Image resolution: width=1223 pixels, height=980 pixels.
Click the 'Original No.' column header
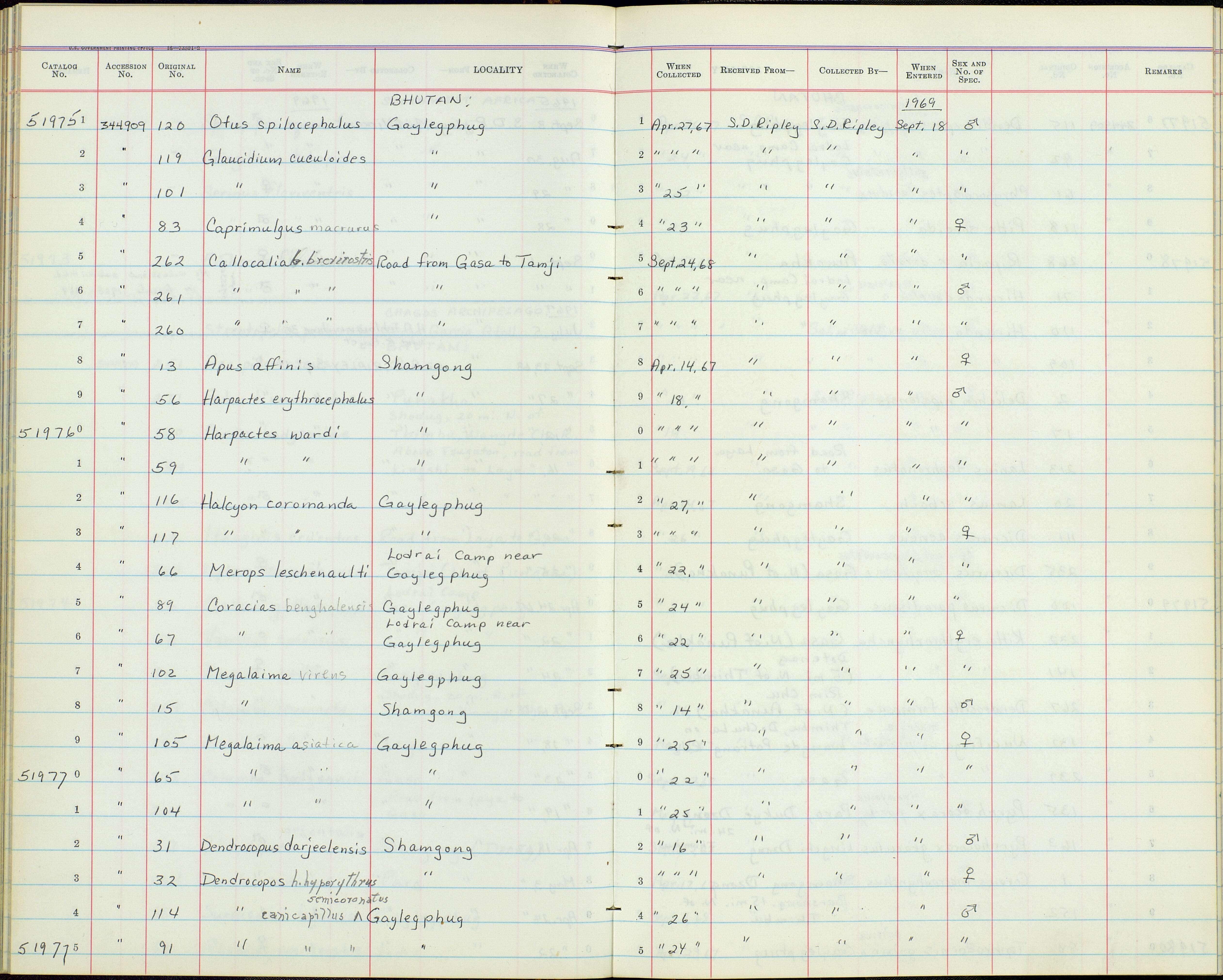tap(177, 70)
